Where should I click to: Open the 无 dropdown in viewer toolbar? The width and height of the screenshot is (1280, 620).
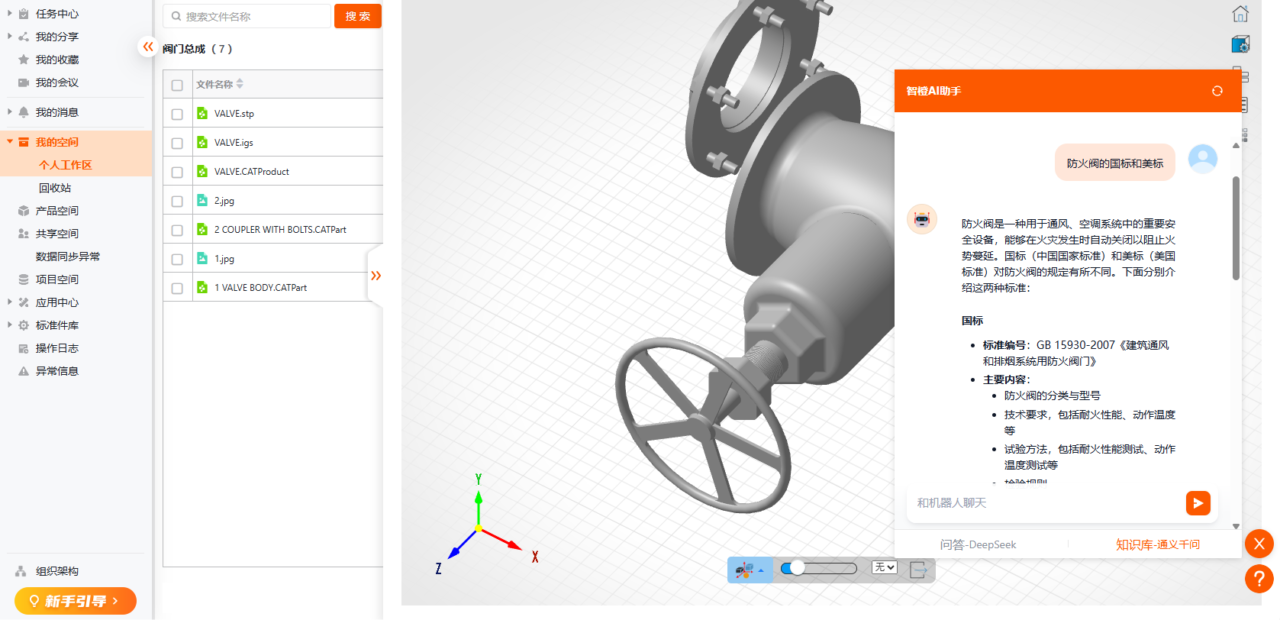click(x=884, y=568)
